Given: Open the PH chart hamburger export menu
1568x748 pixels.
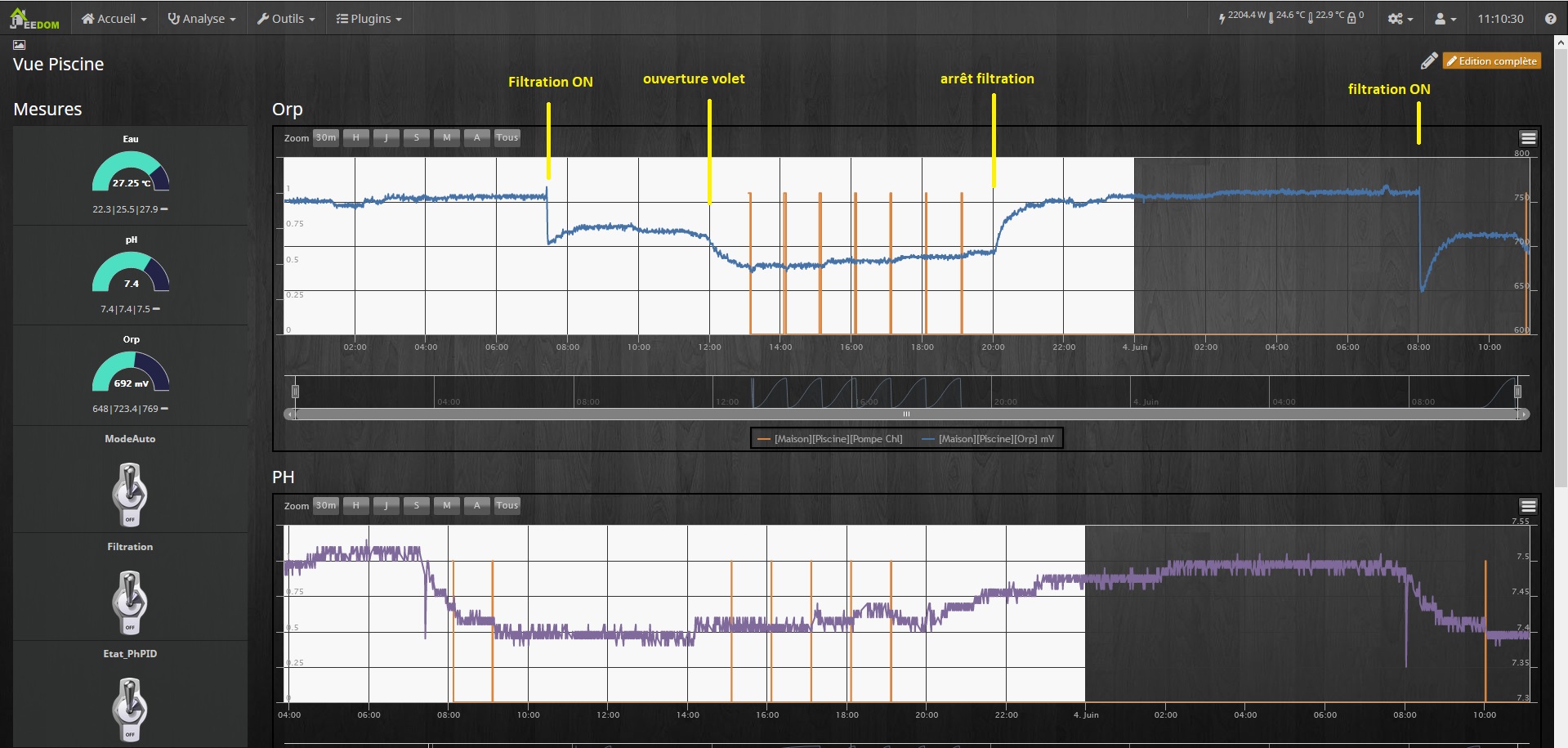Looking at the screenshot, I should 1528,506.
